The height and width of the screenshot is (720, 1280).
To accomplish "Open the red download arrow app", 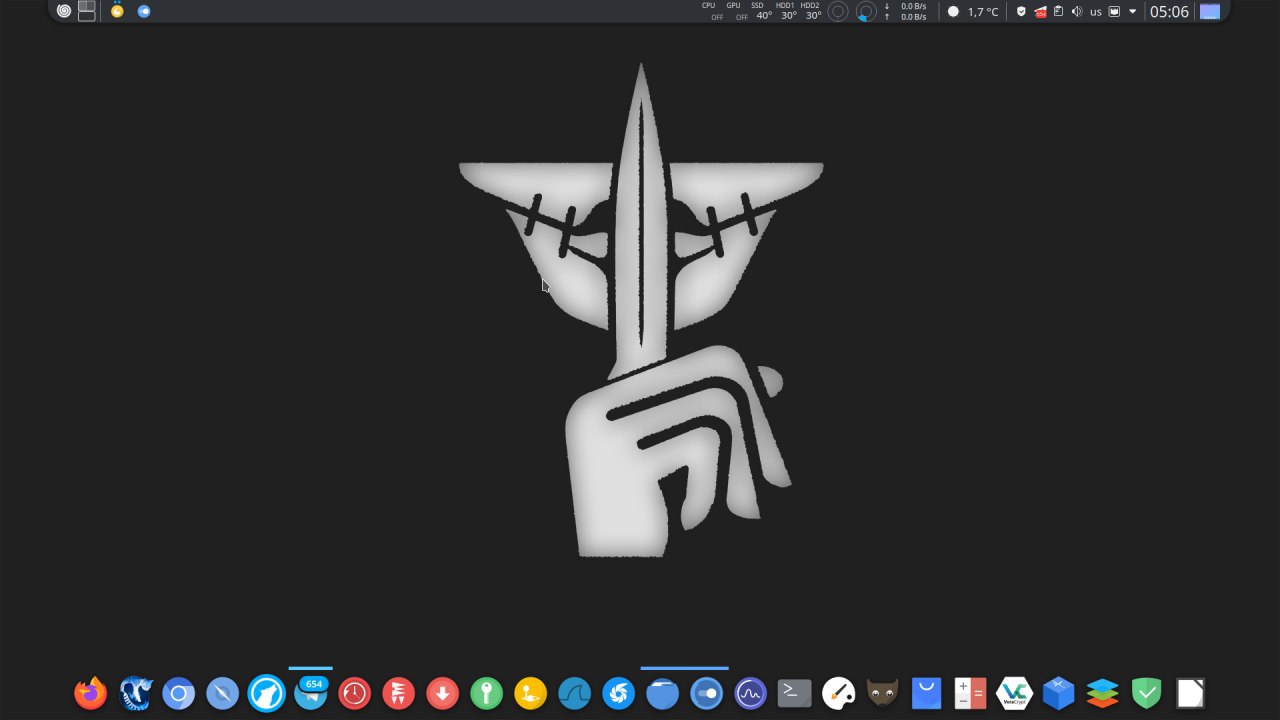I will coord(443,693).
